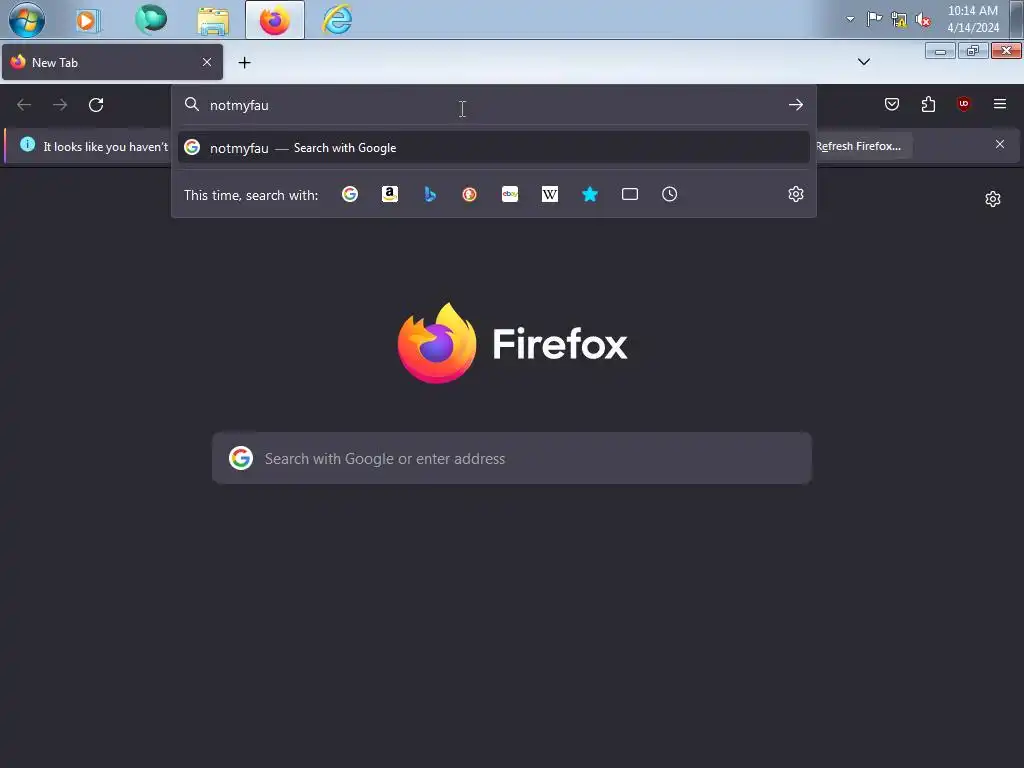Expand the list all tabs chevron
1024x768 pixels.
click(864, 62)
